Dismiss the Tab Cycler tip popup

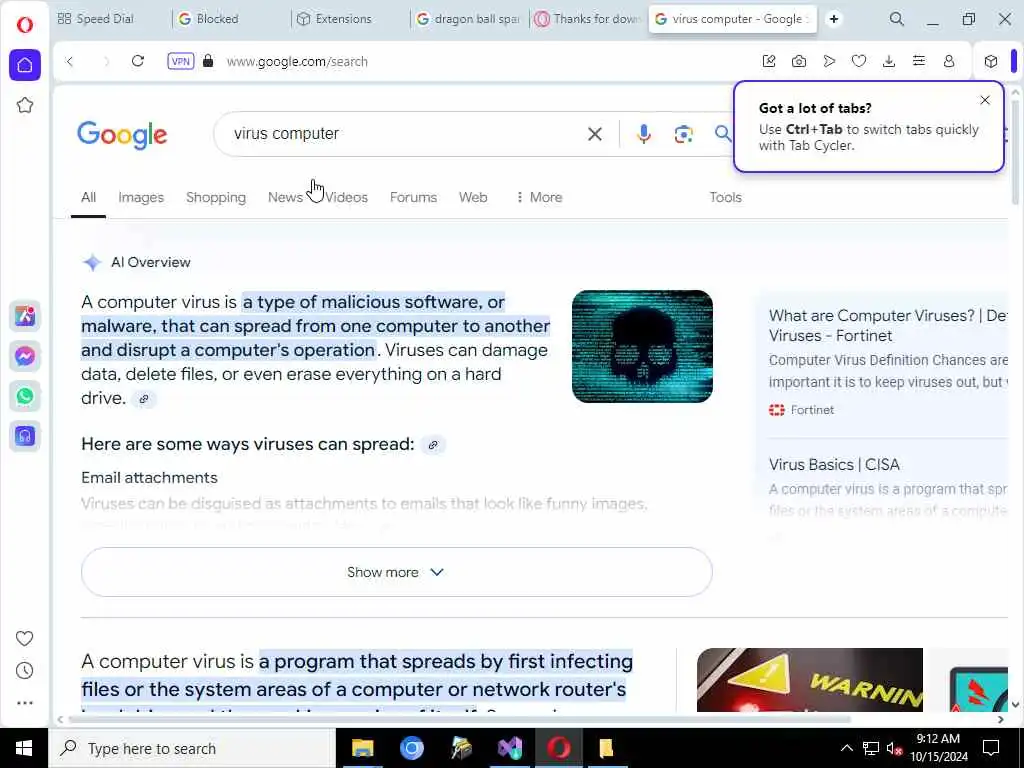click(985, 100)
